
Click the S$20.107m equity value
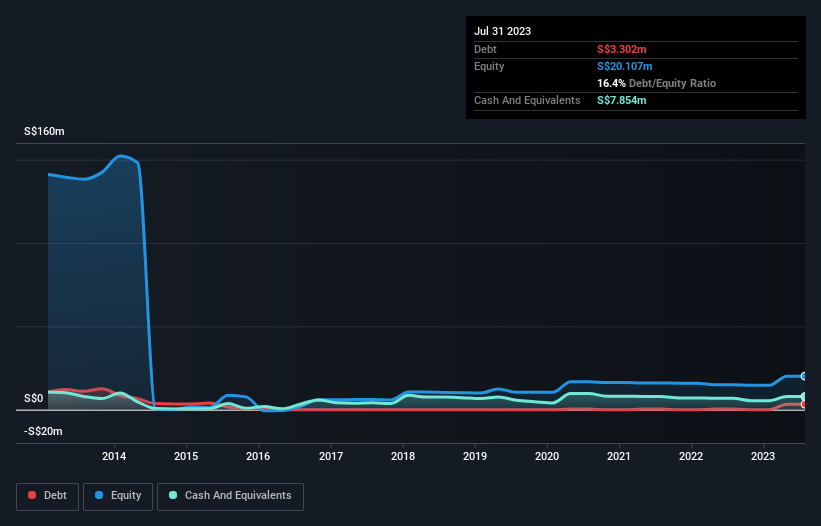point(625,66)
